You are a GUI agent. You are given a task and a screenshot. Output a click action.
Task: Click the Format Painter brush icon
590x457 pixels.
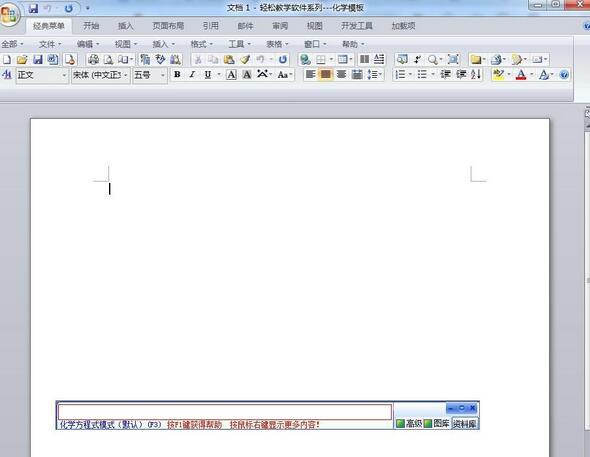point(245,59)
